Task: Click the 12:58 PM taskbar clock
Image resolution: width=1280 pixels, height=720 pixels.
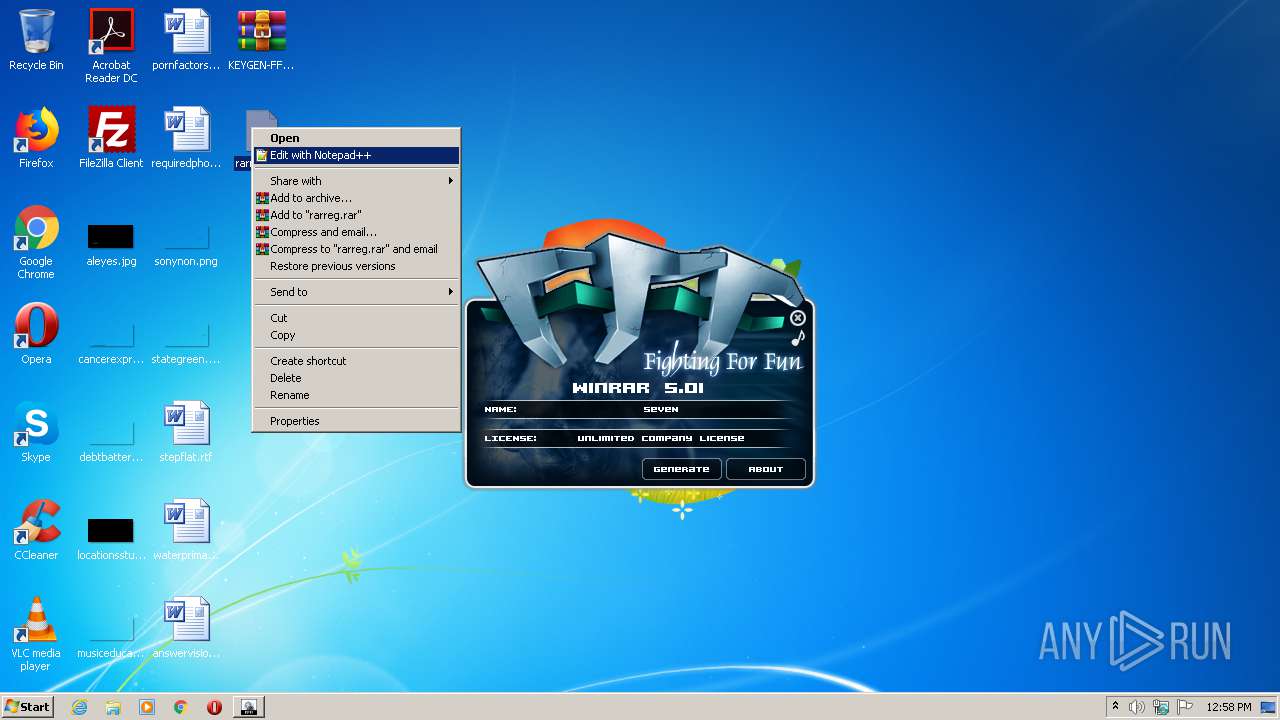Action: point(1229,707)
